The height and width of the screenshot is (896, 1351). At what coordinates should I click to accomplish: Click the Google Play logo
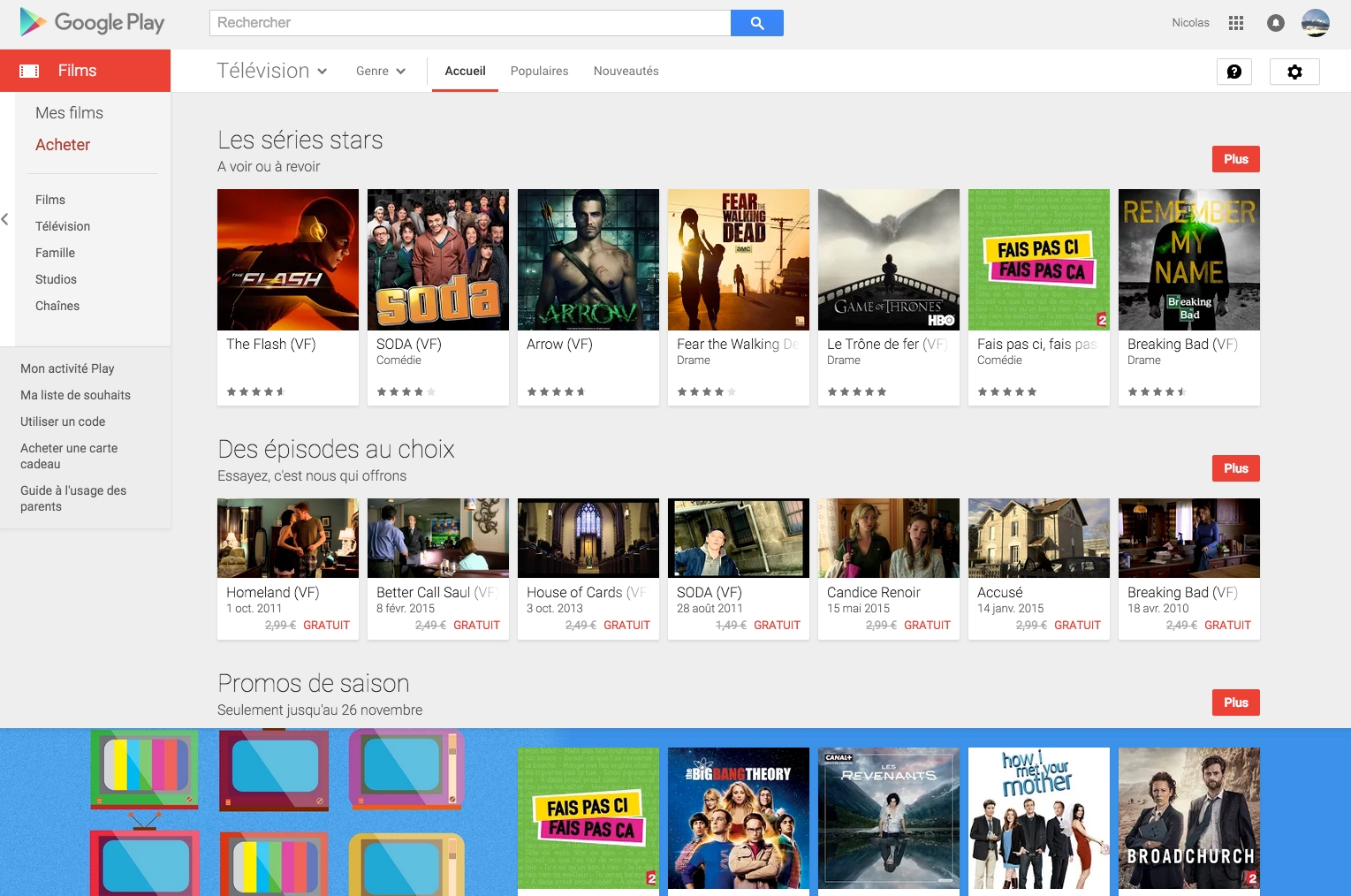click(92, 22)
